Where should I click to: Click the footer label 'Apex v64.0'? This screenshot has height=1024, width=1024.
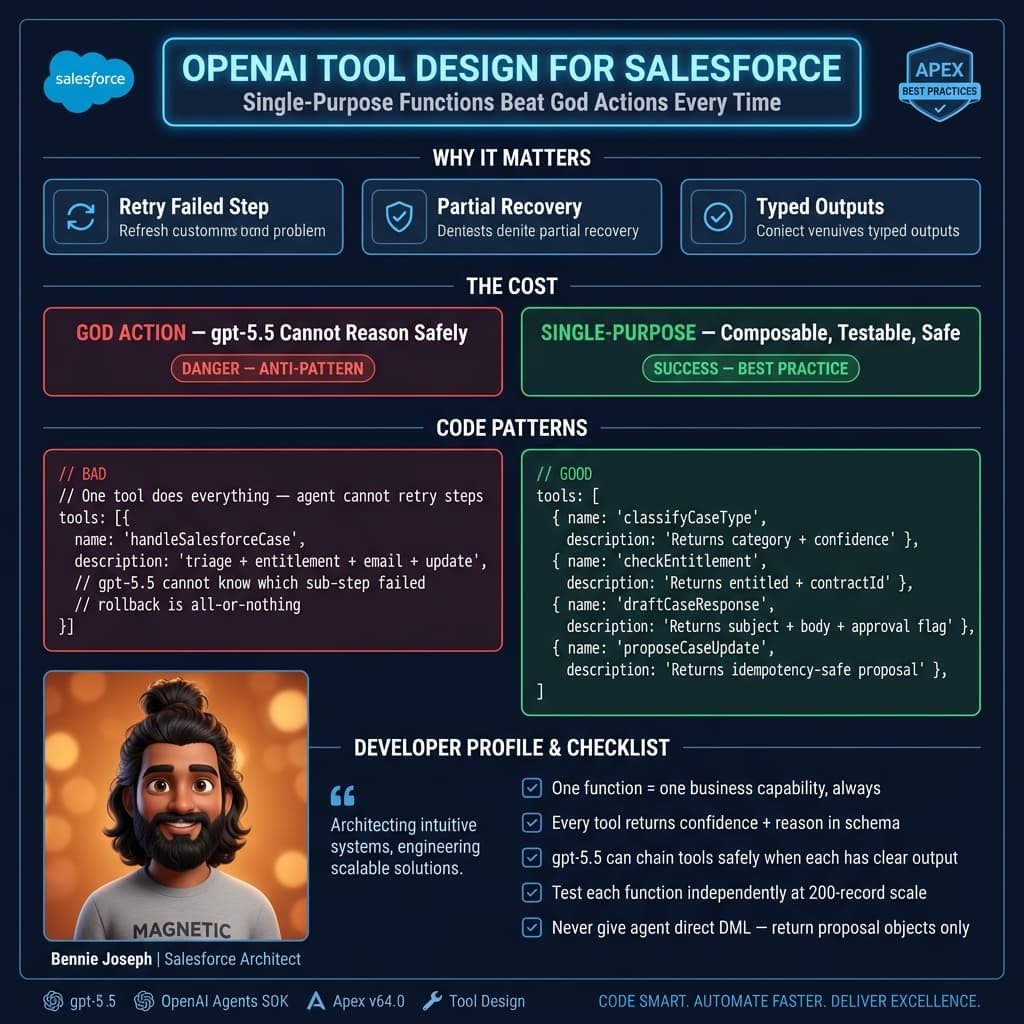(x=368, y=1001)
